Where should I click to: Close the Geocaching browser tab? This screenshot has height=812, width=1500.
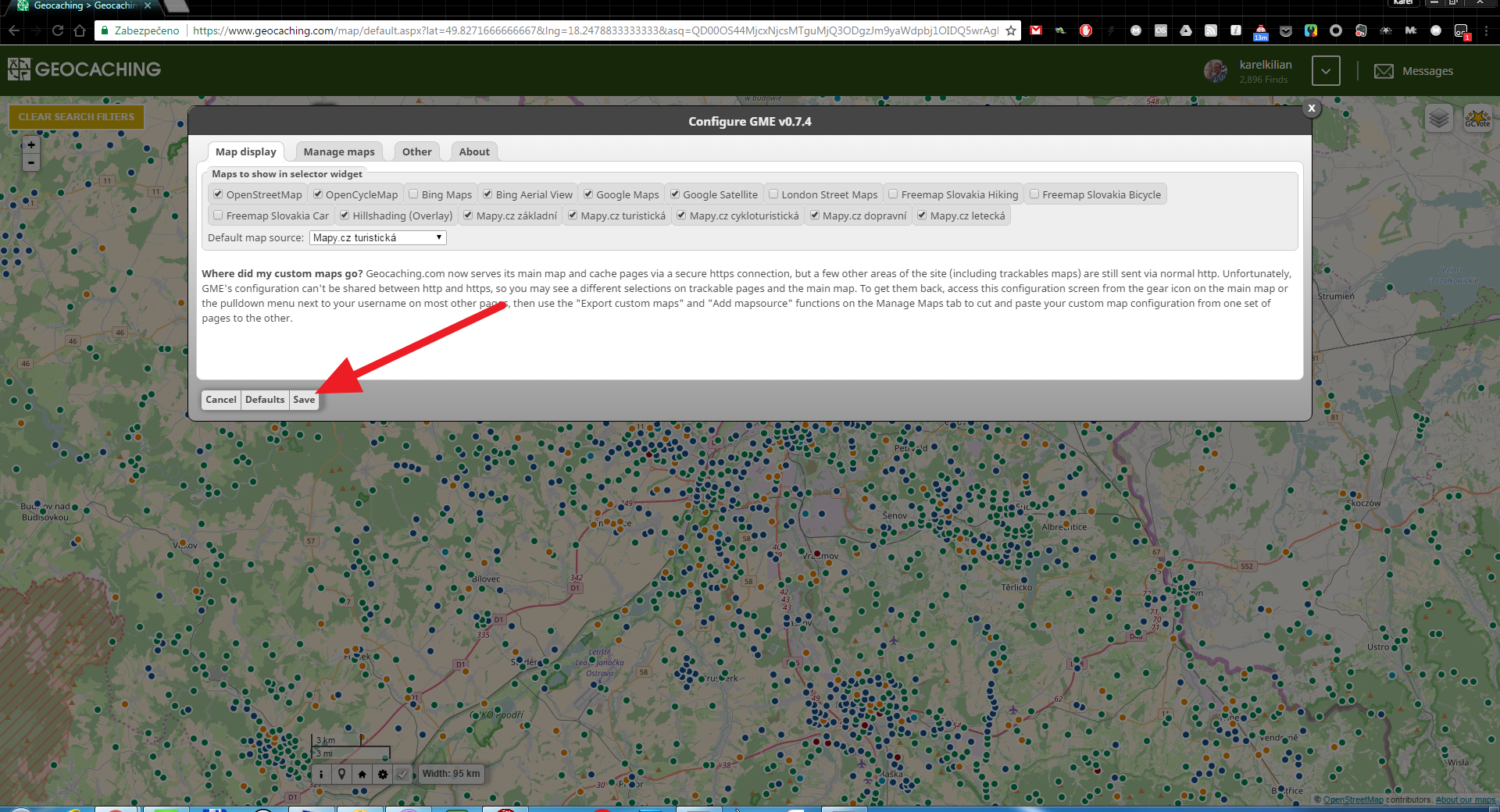(x=148, y=5)
